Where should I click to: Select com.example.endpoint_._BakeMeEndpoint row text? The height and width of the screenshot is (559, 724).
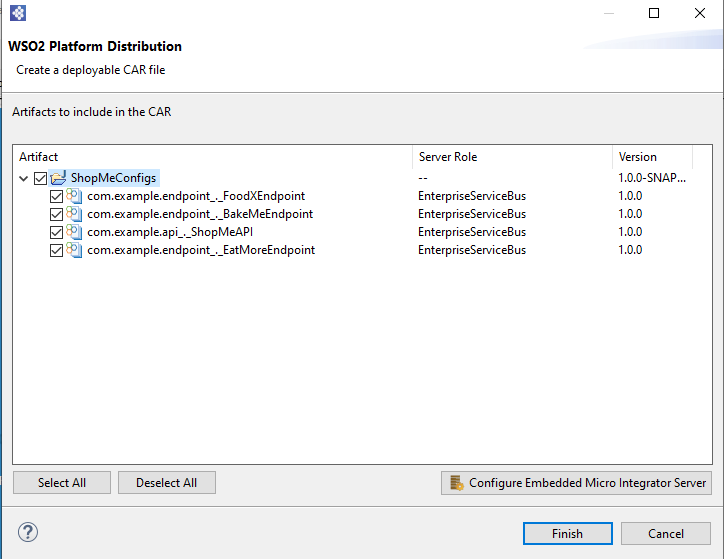click(x=200, y=214)
